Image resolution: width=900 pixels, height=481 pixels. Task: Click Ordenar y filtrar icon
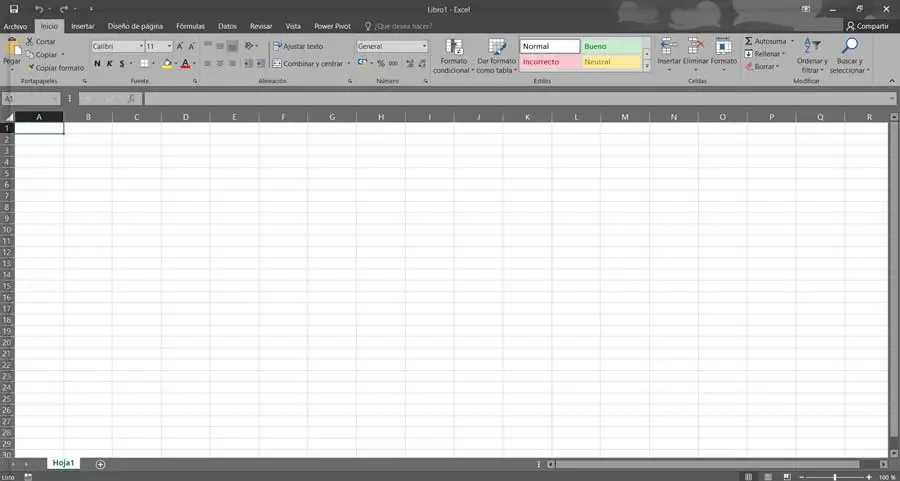coord(812,46)
